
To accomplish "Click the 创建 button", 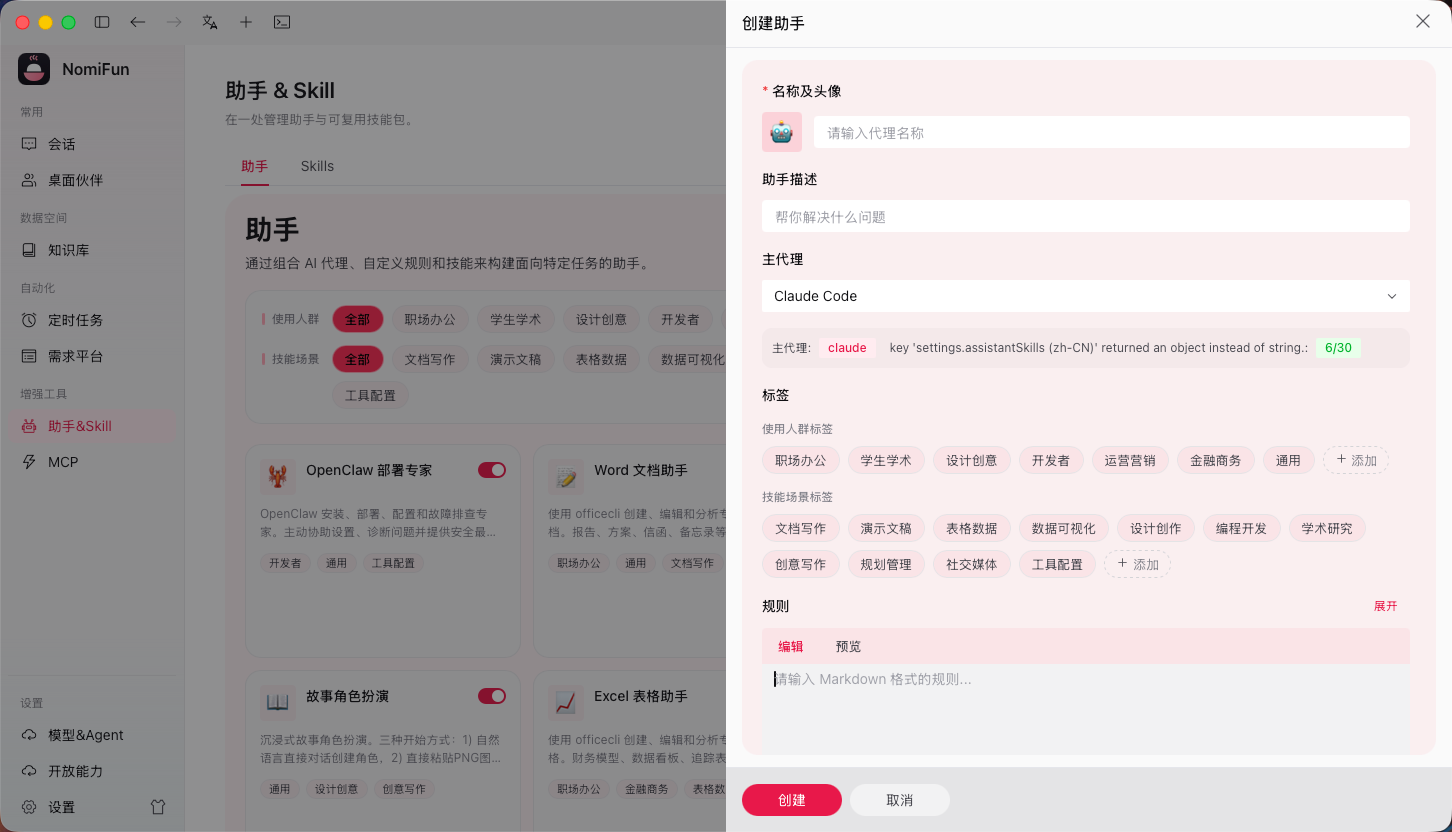I will click(792, 800).
